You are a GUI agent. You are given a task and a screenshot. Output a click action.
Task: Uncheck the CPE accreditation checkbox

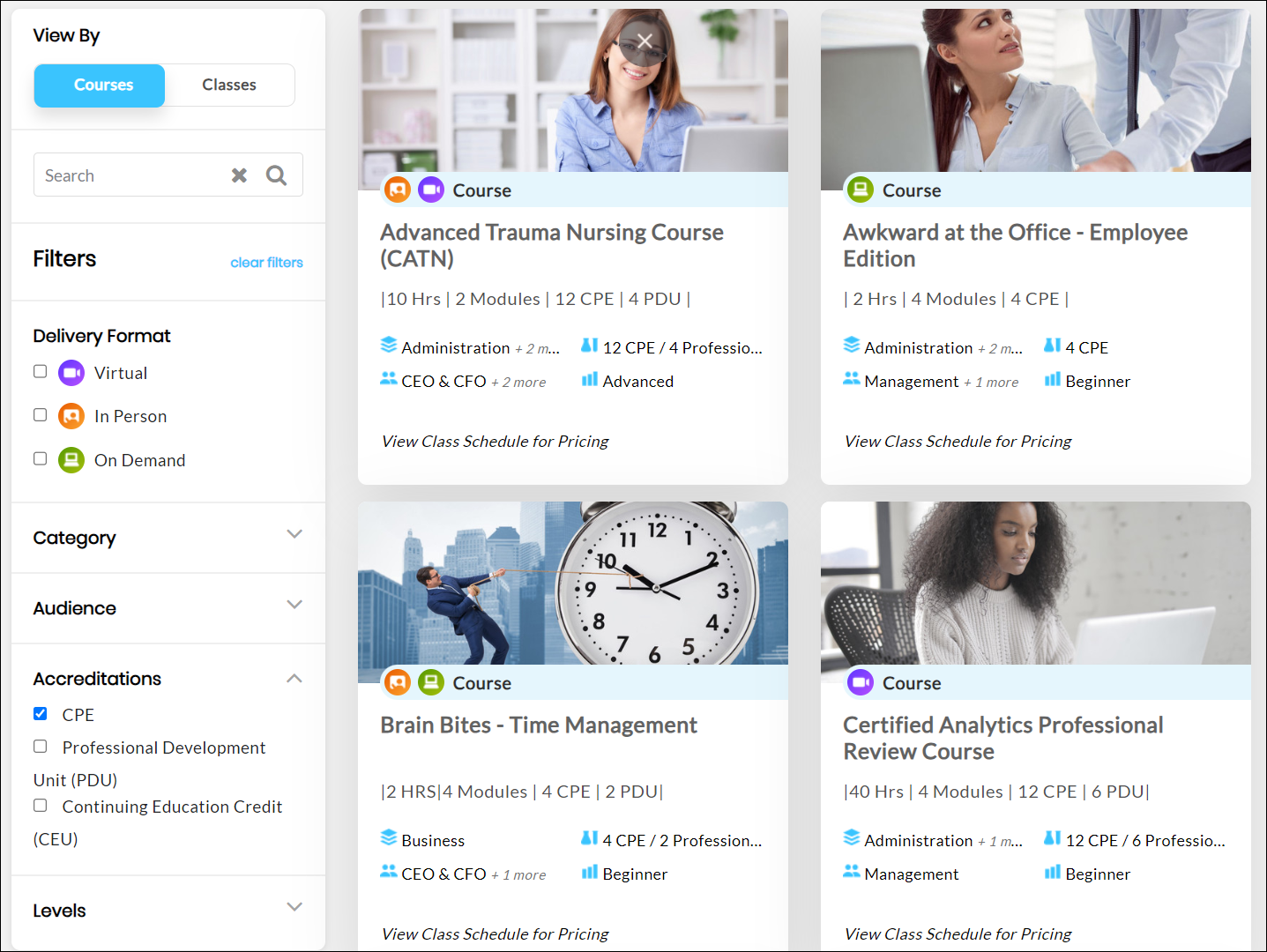click(41, 713)
